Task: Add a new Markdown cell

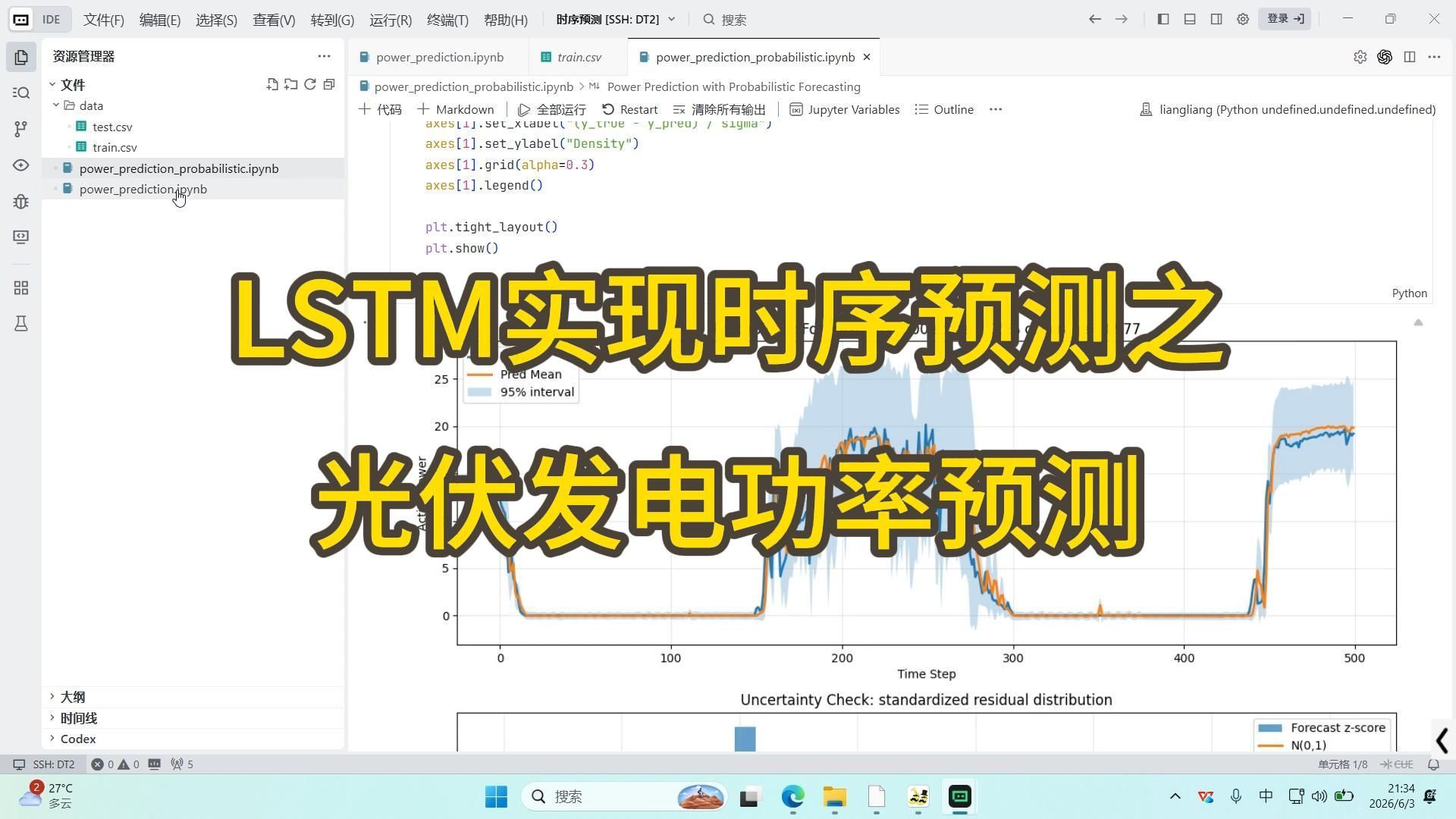Action: (456, 109)
